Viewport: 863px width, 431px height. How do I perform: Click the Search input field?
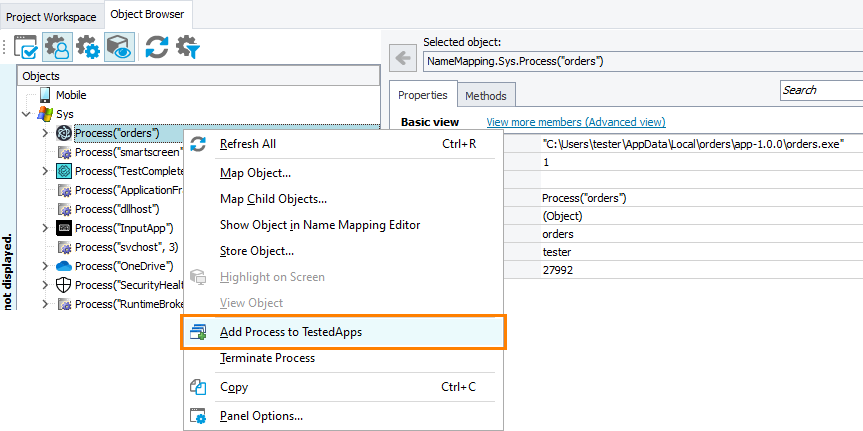[x=820, y=90]
